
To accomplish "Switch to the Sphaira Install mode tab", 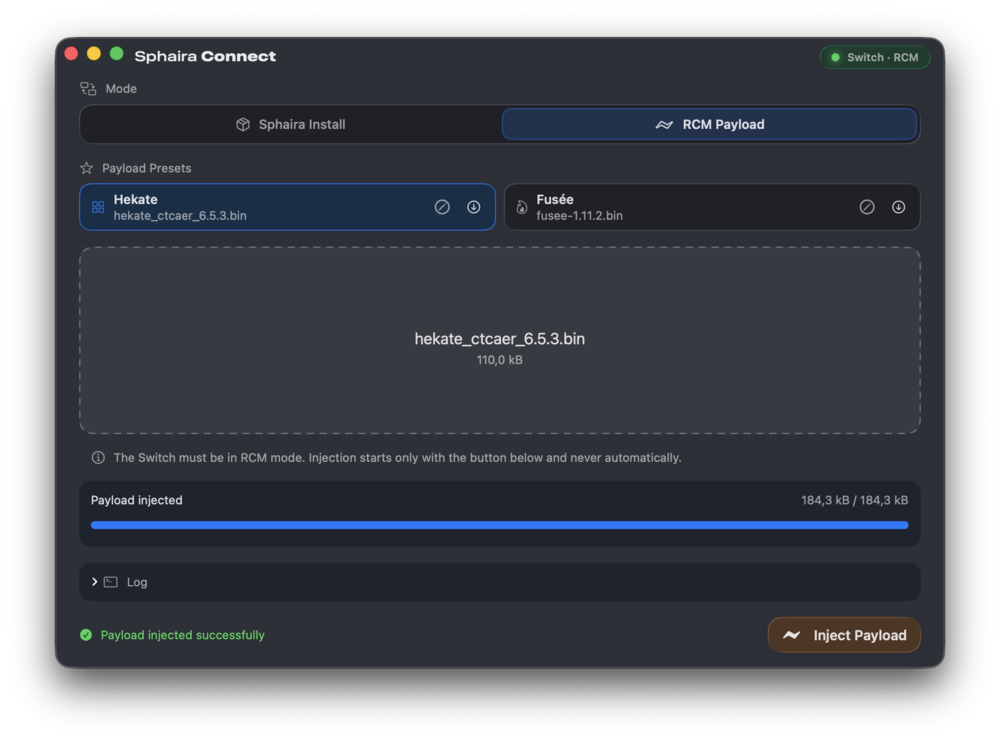I will coord(291,124).
